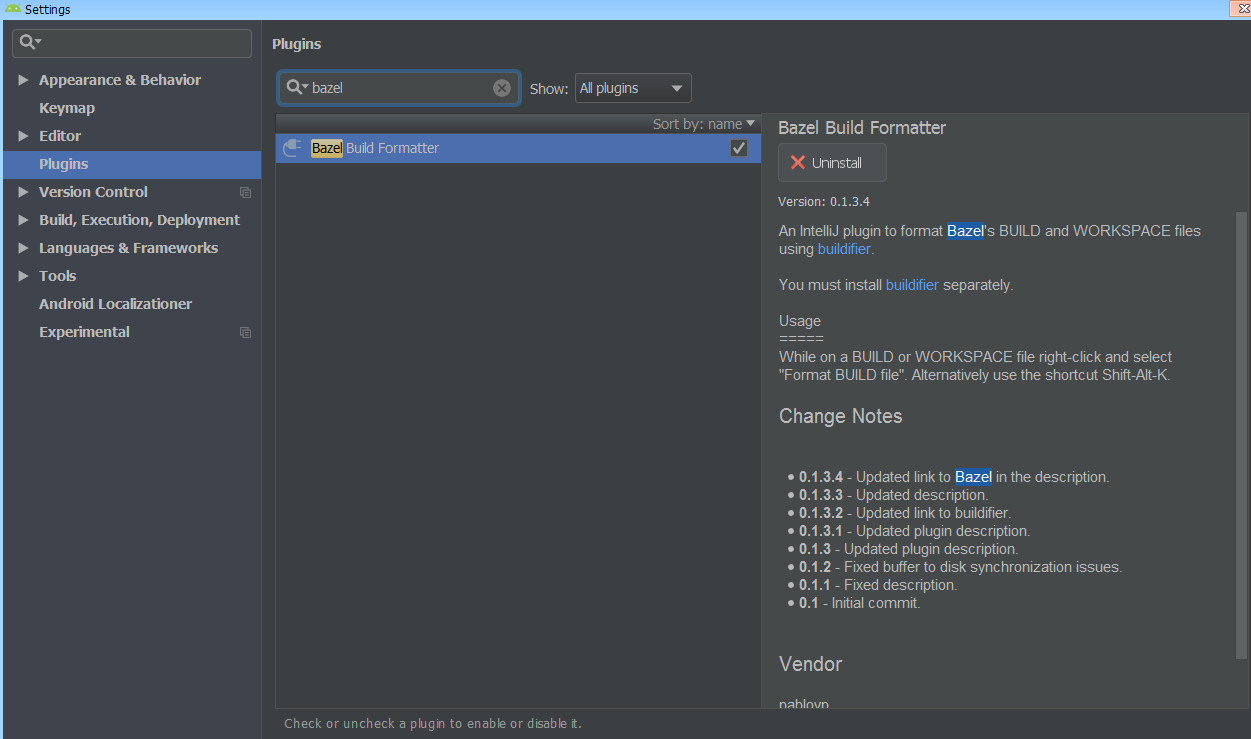
Task: Close the Settings window
Action: tap(1245, 9)
